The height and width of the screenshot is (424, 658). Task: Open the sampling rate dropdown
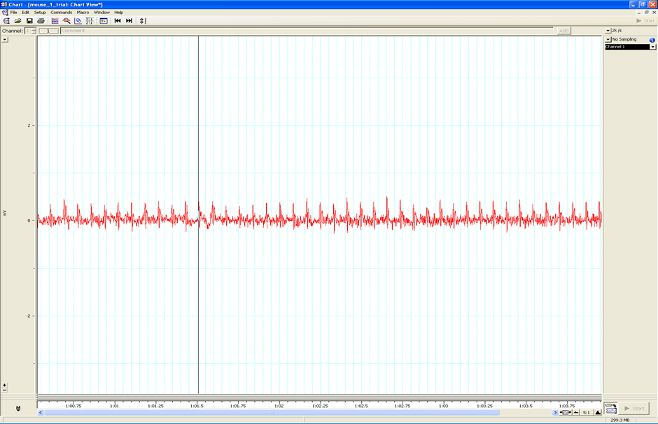point(608,31)
